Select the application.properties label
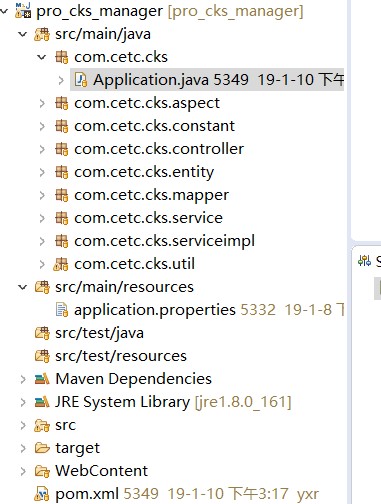Viewport: 381px width, 504px height. coord(155,311)
